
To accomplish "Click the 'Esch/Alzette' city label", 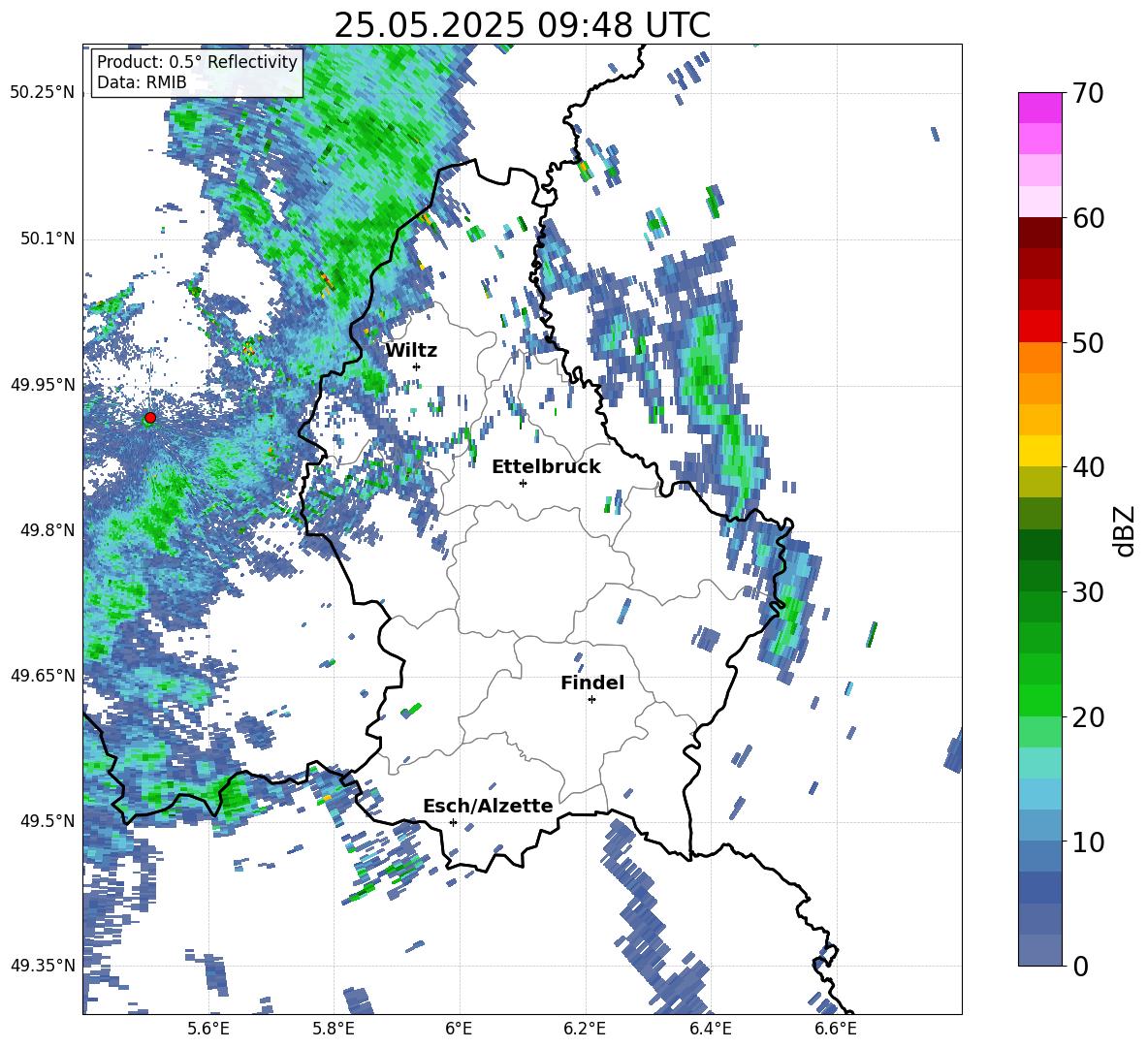I will (x=488, y=806).
